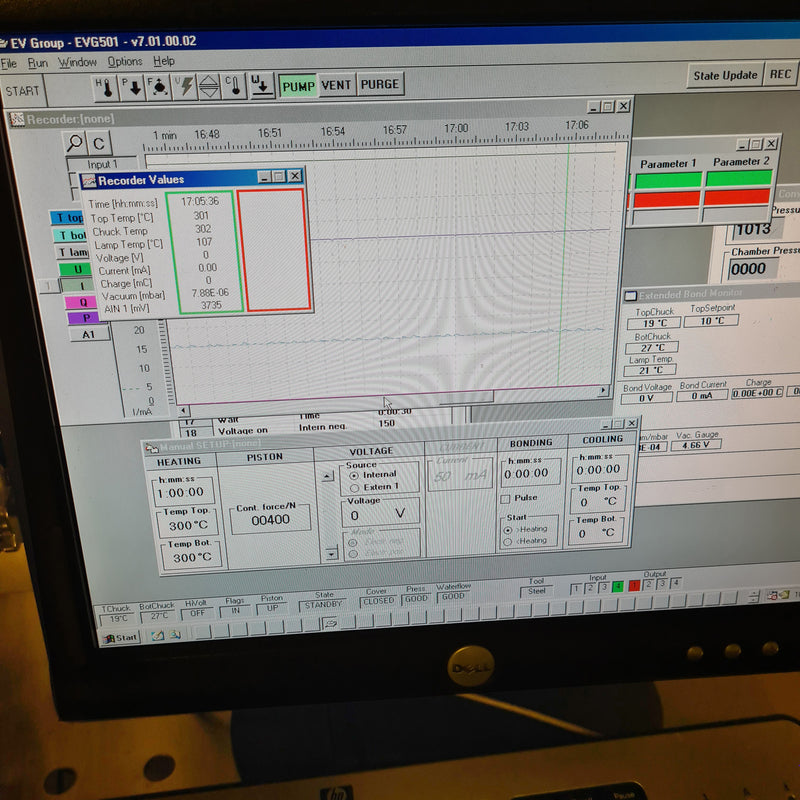The width and height of the screenshot is (800, 800).
Task: Click the green Input 4 indicator
Action: coord(618,586)
